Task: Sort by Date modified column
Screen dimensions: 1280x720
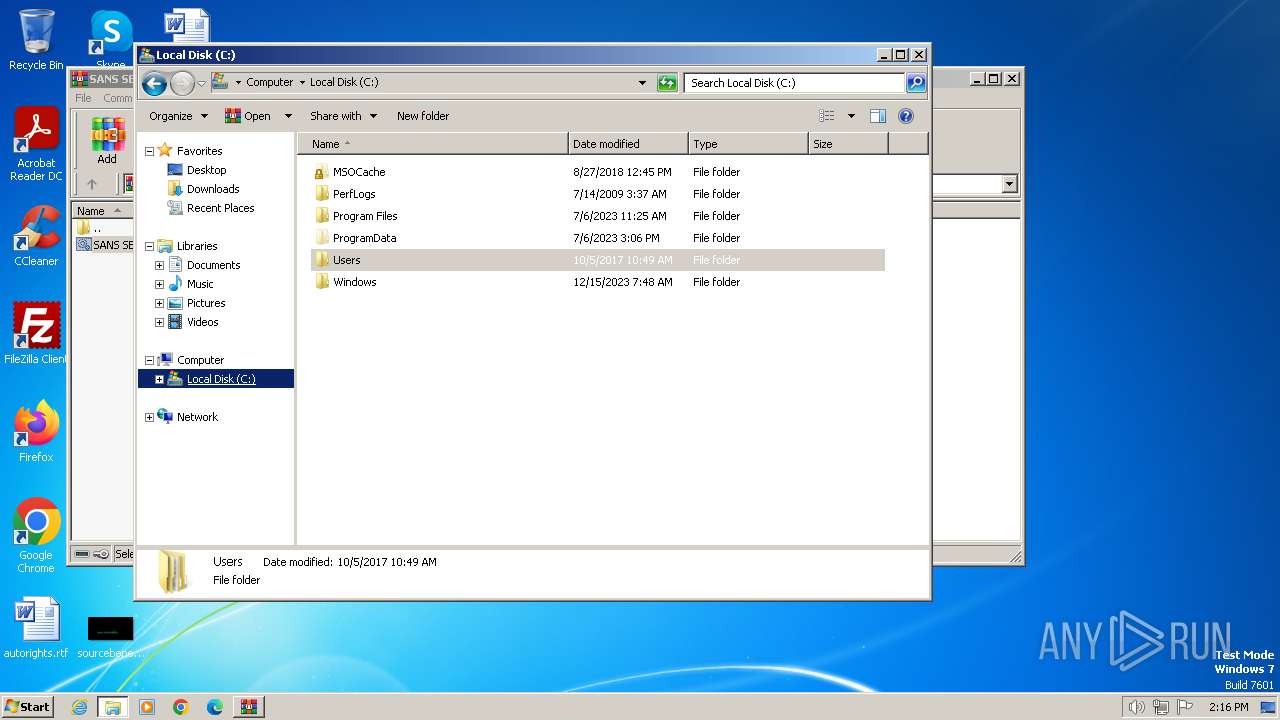Action: point(628,144)
